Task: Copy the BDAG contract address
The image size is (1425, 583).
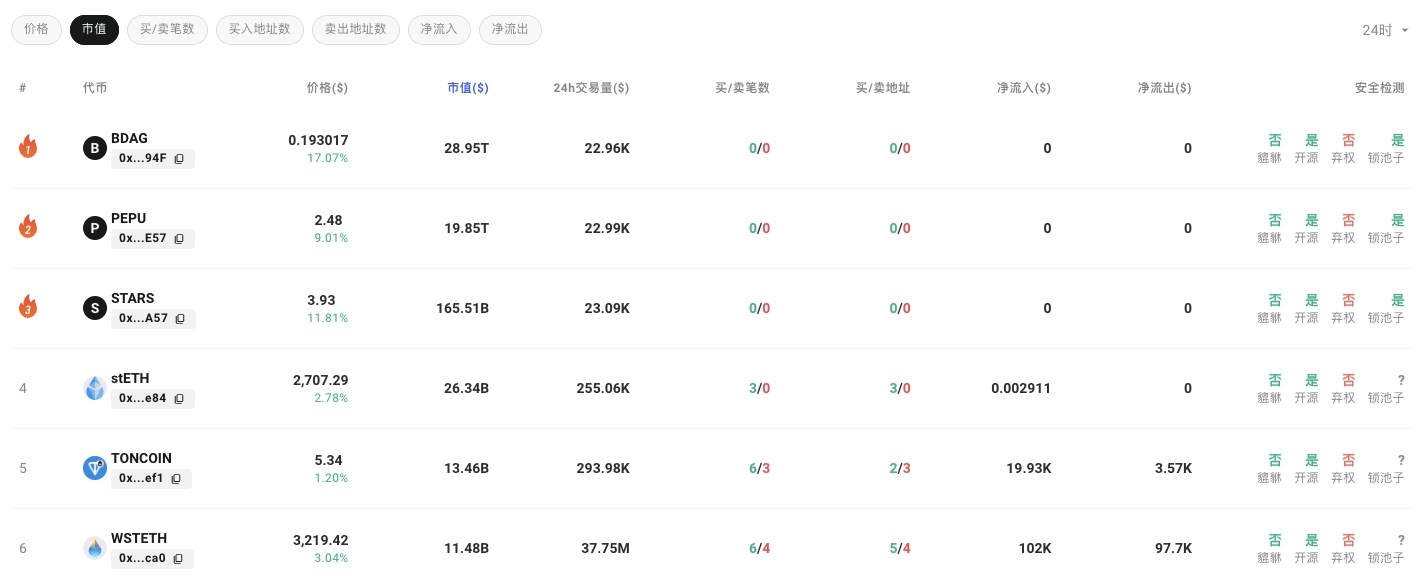Action: coord(180,158)
